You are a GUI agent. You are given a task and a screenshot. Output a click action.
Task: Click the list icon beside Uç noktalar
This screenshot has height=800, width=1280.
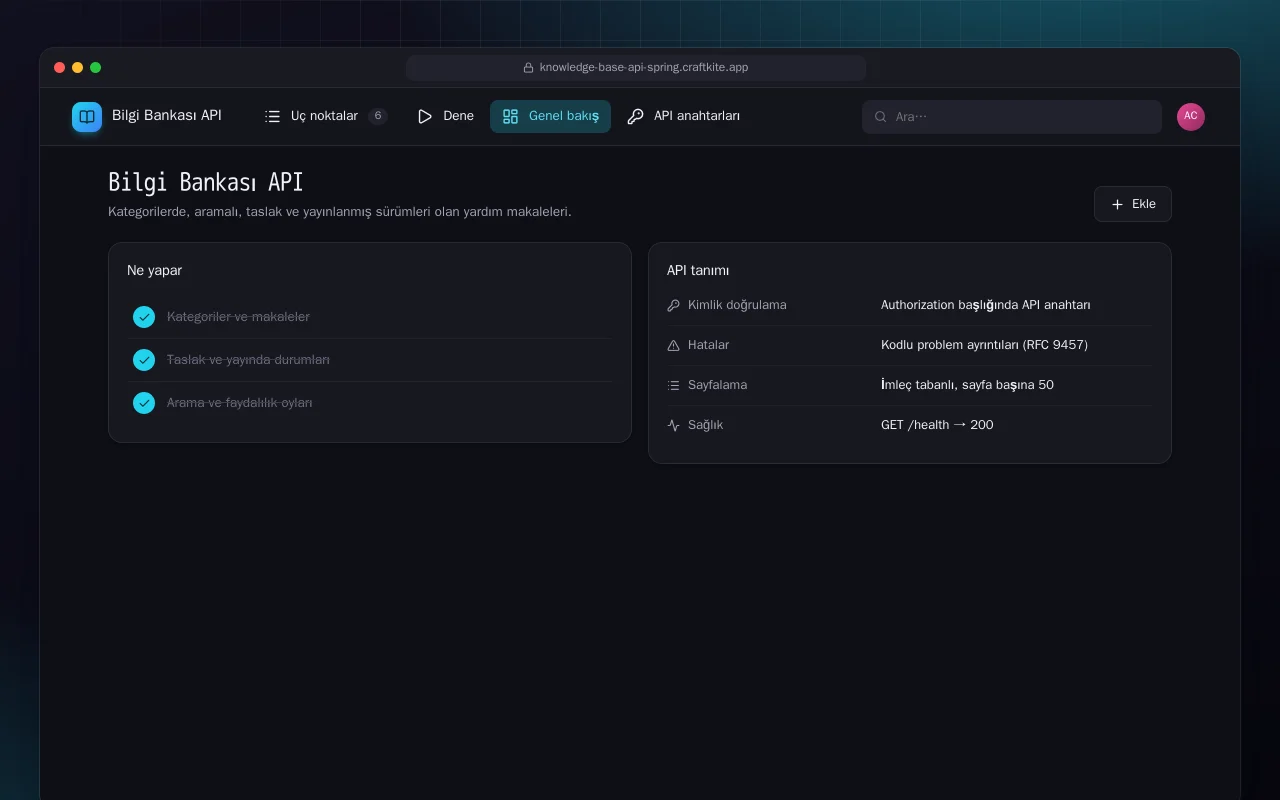click(x=272, y=116)
